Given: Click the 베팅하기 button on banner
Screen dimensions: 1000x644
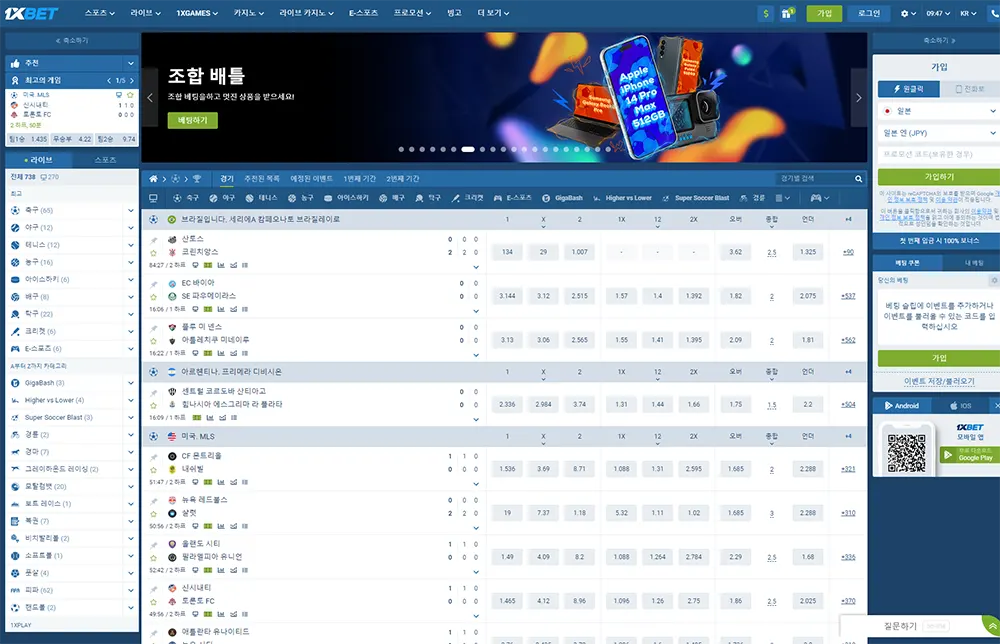Looking at the screenshot, I should click(193, 121).
